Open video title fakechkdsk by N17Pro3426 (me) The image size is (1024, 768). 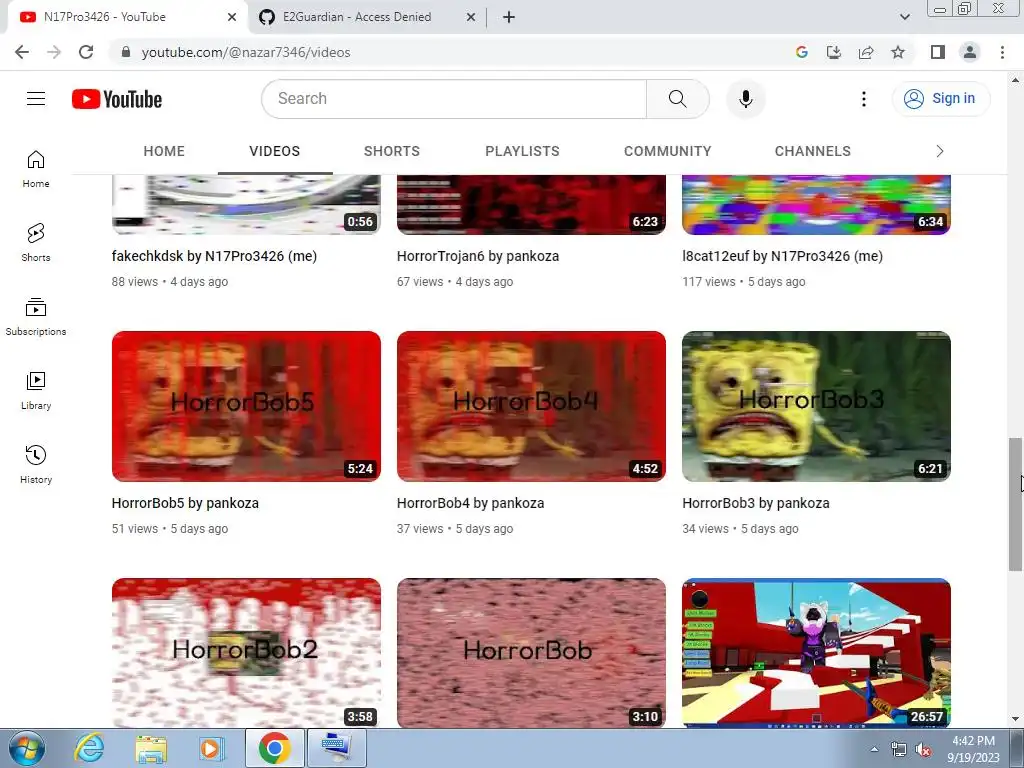click(x=214, y=256)
